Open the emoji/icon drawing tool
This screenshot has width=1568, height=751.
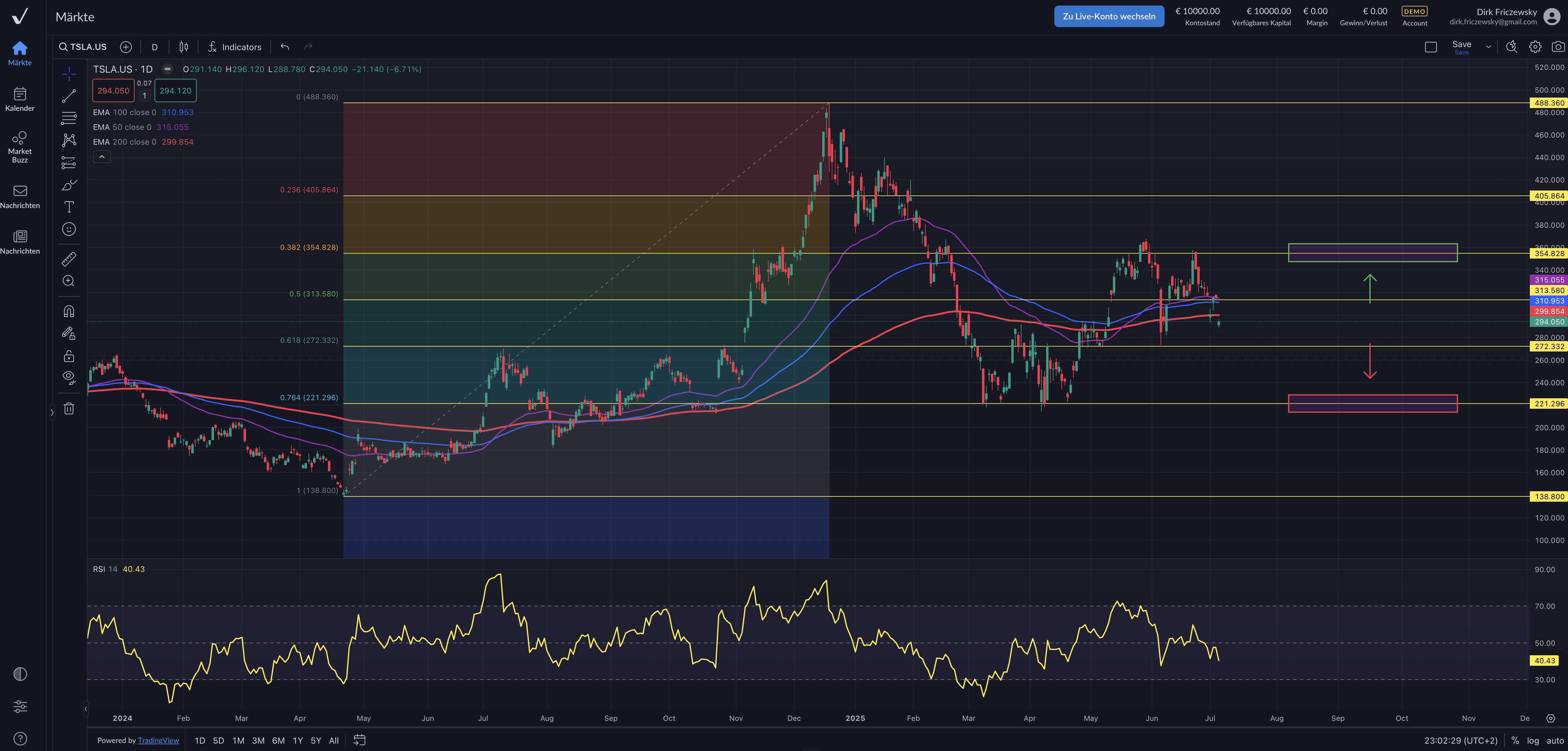pyautogui.click(x=69, y=229)
